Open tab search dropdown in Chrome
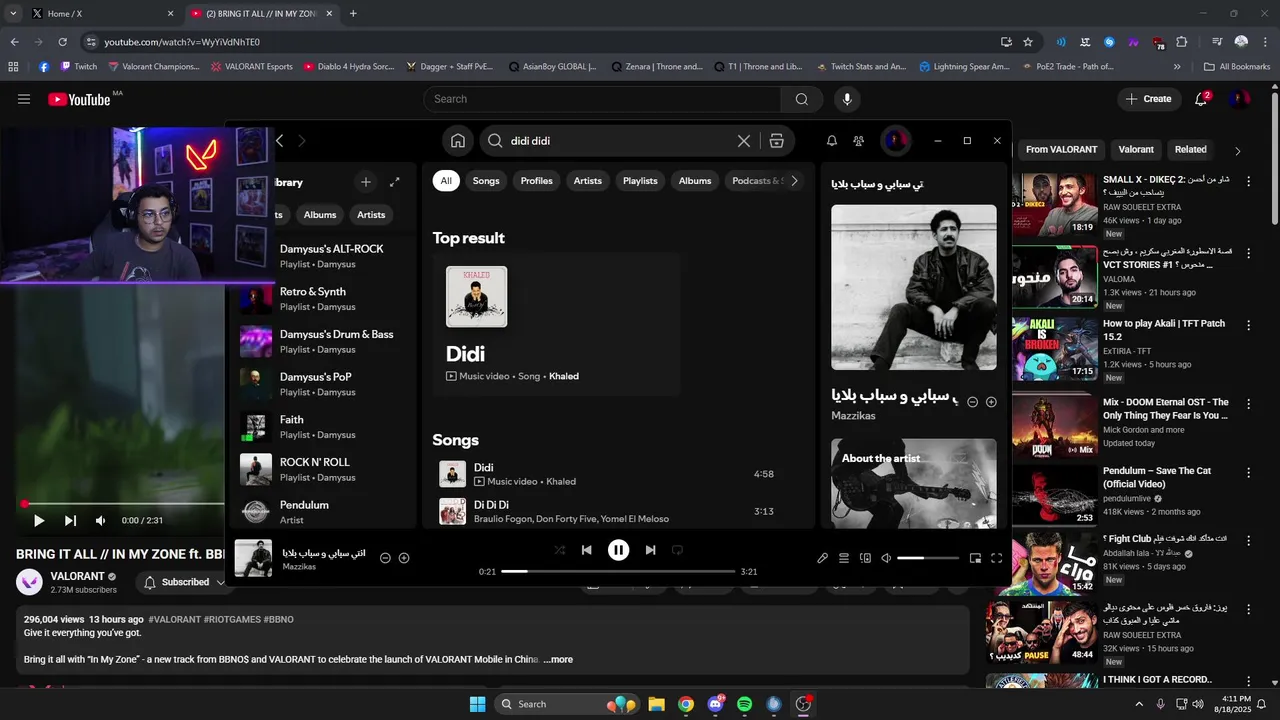This screenshot has width=1280, height=720. click(x=13, y=14)
